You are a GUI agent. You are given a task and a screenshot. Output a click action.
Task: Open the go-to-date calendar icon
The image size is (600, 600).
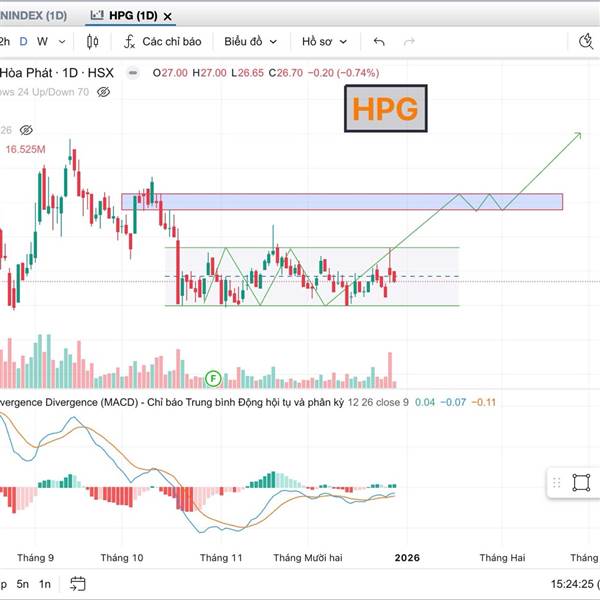pos(78,584)
